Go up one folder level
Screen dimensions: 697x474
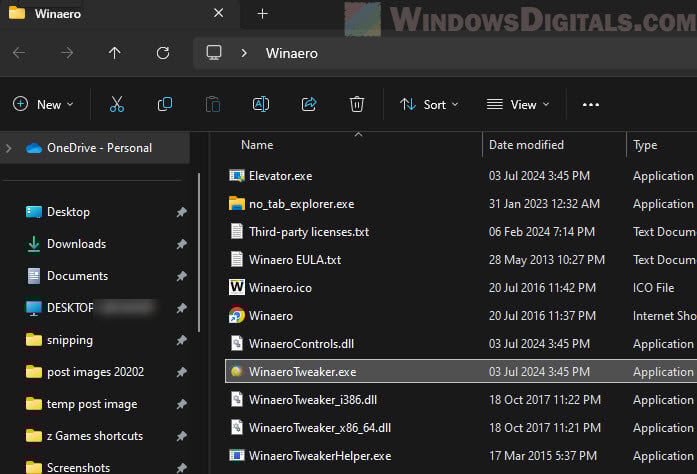(115, 53)
